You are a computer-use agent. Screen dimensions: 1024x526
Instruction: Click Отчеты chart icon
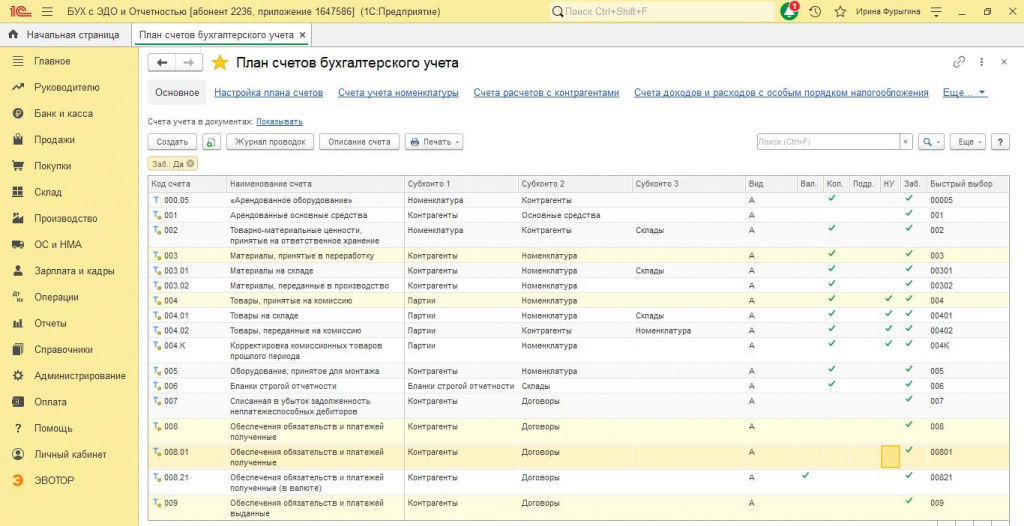click(x=18, y=323)
